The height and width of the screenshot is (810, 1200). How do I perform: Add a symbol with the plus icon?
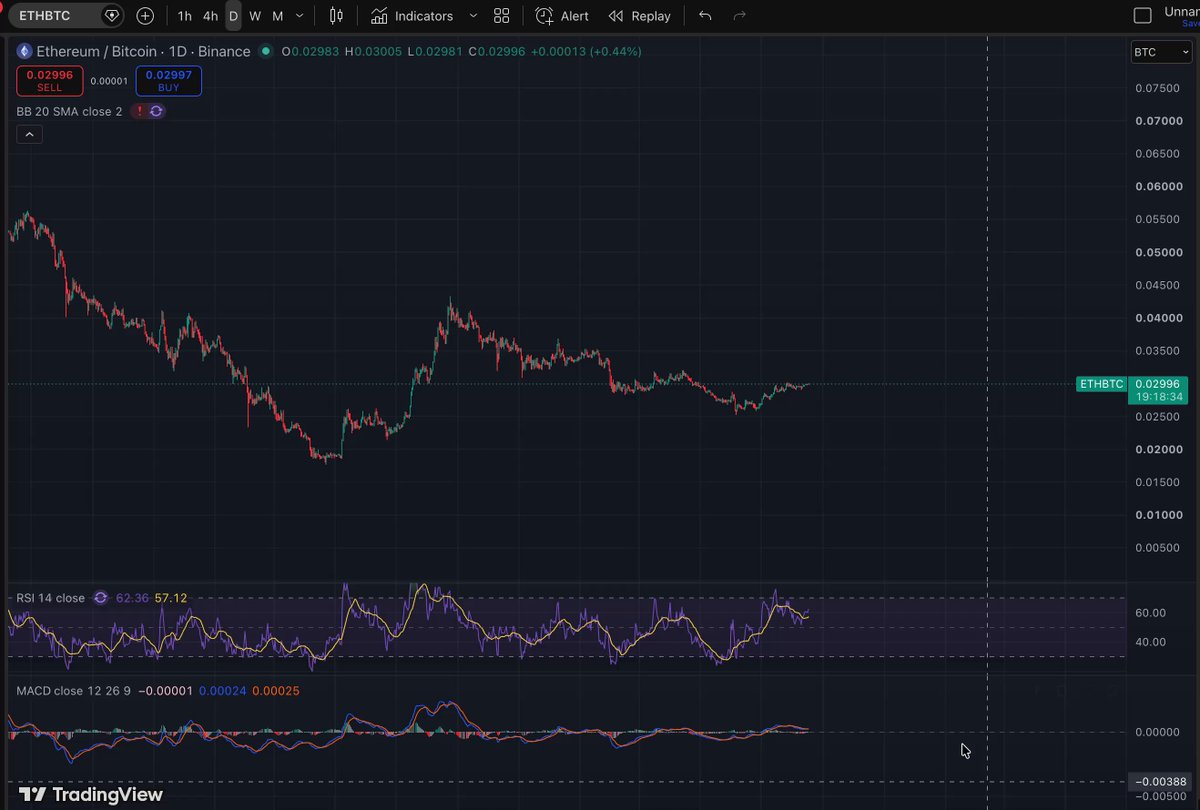pyautogui.click(x=145, y=16)
